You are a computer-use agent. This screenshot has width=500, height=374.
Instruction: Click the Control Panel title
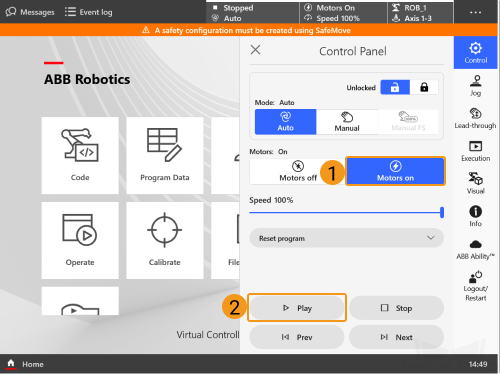pyautogui.click(x=353, y=51)
